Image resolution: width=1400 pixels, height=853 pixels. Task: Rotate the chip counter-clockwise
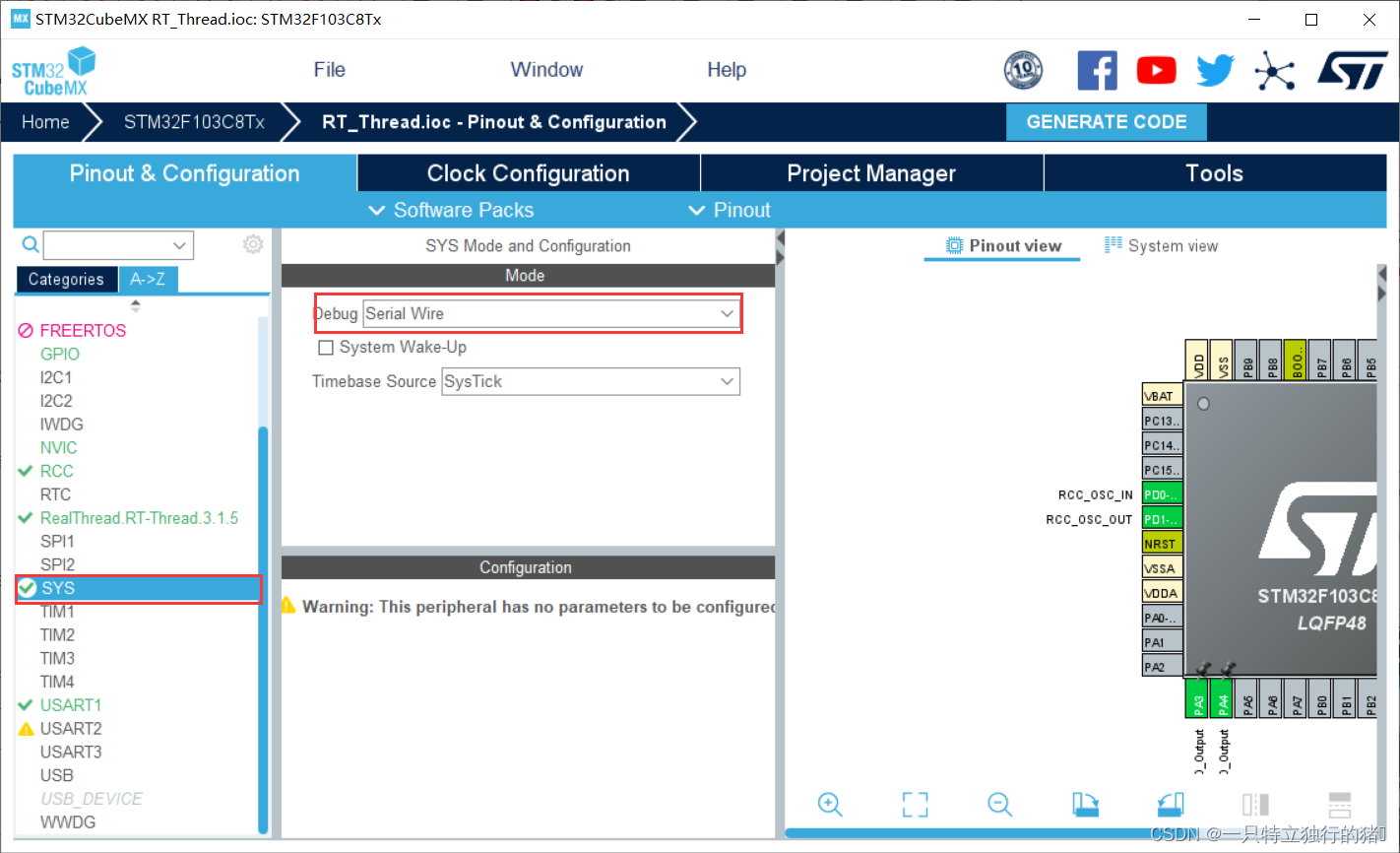click(x=1171, y=805)
